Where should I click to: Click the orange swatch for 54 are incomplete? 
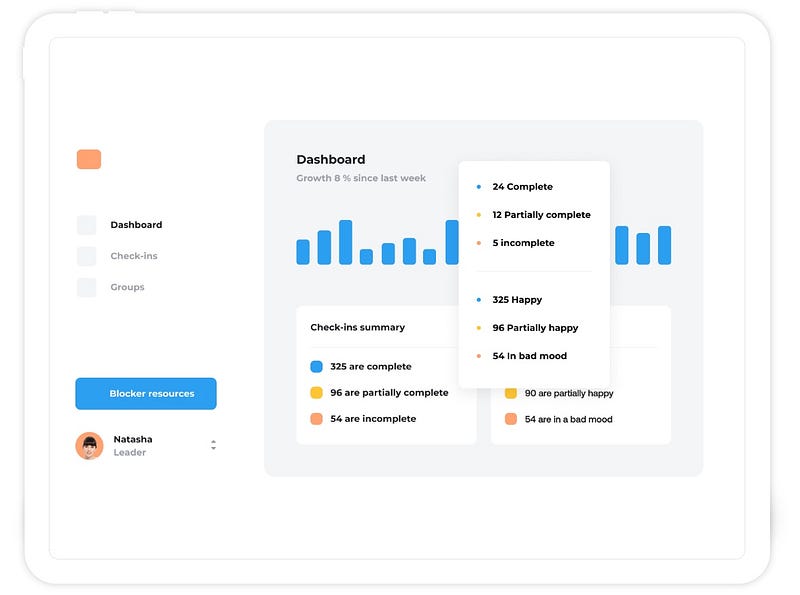[x=316, y=419]
